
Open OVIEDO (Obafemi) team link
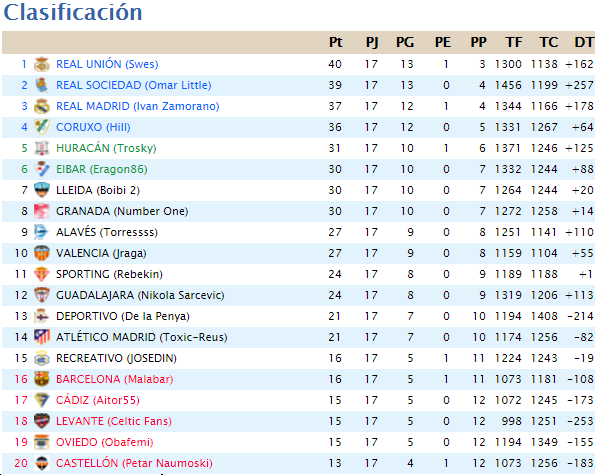(x=104, y=442)
